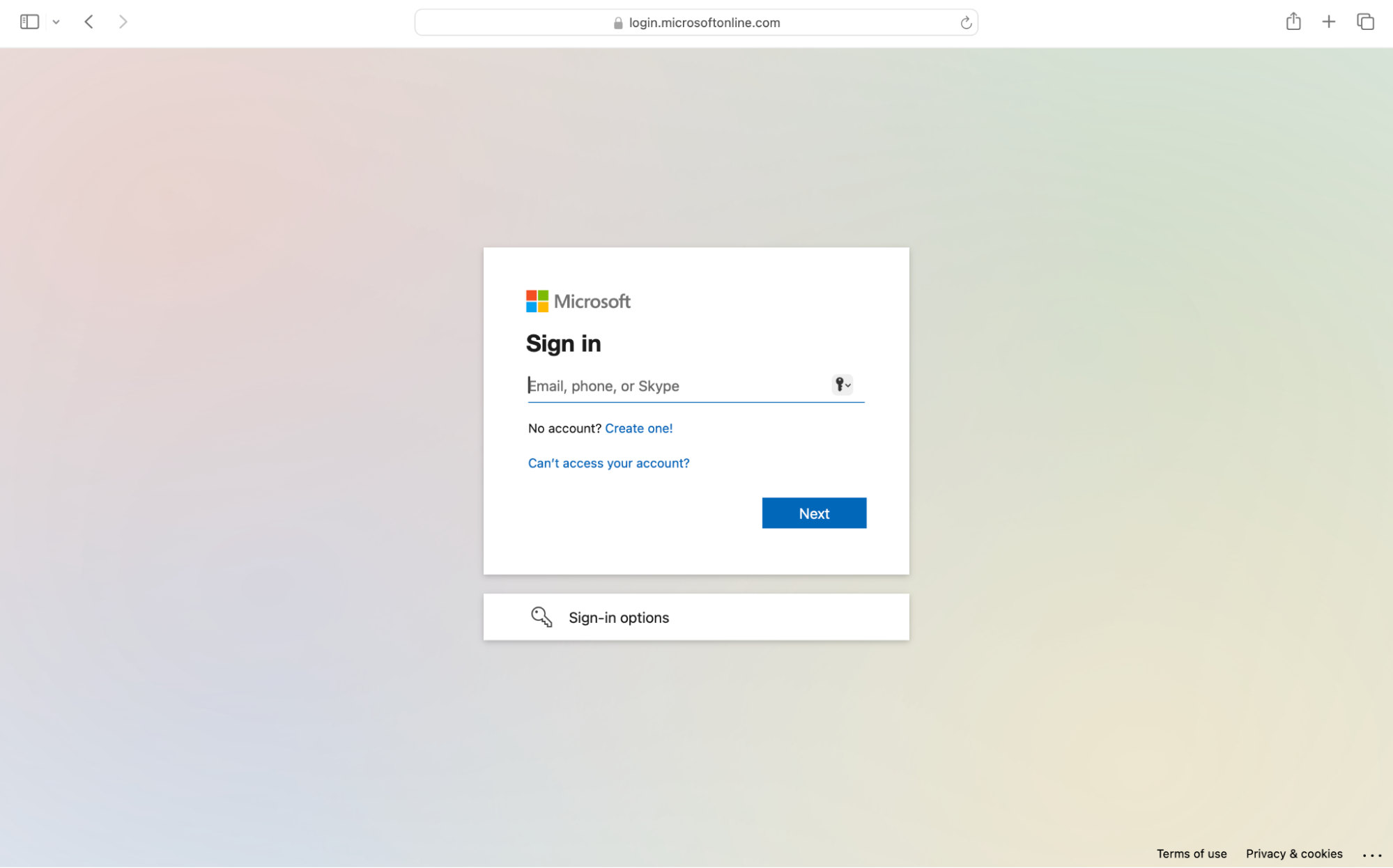
Task: Show tab overview in Safari
Action: point(1364,22)
